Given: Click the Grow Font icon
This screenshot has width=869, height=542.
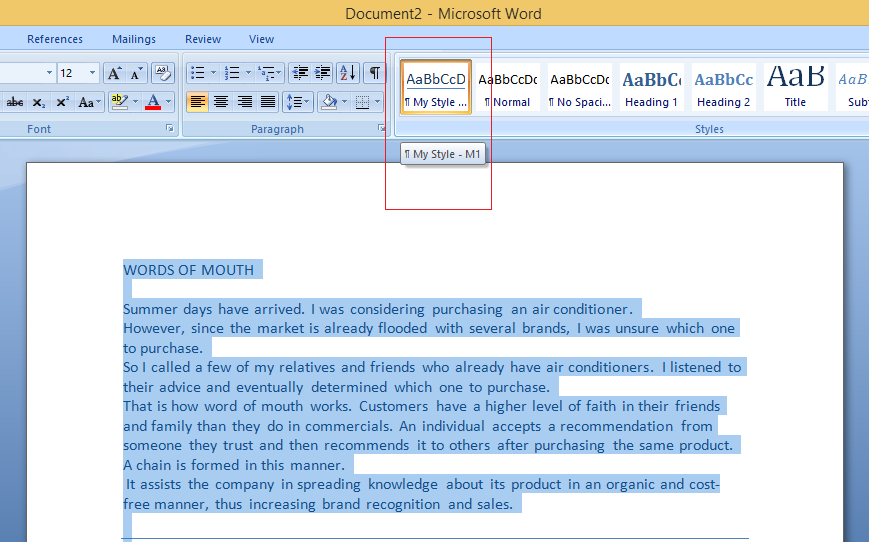Looking at the screenshot, I should pyautogui.click(x=114, y=73).
